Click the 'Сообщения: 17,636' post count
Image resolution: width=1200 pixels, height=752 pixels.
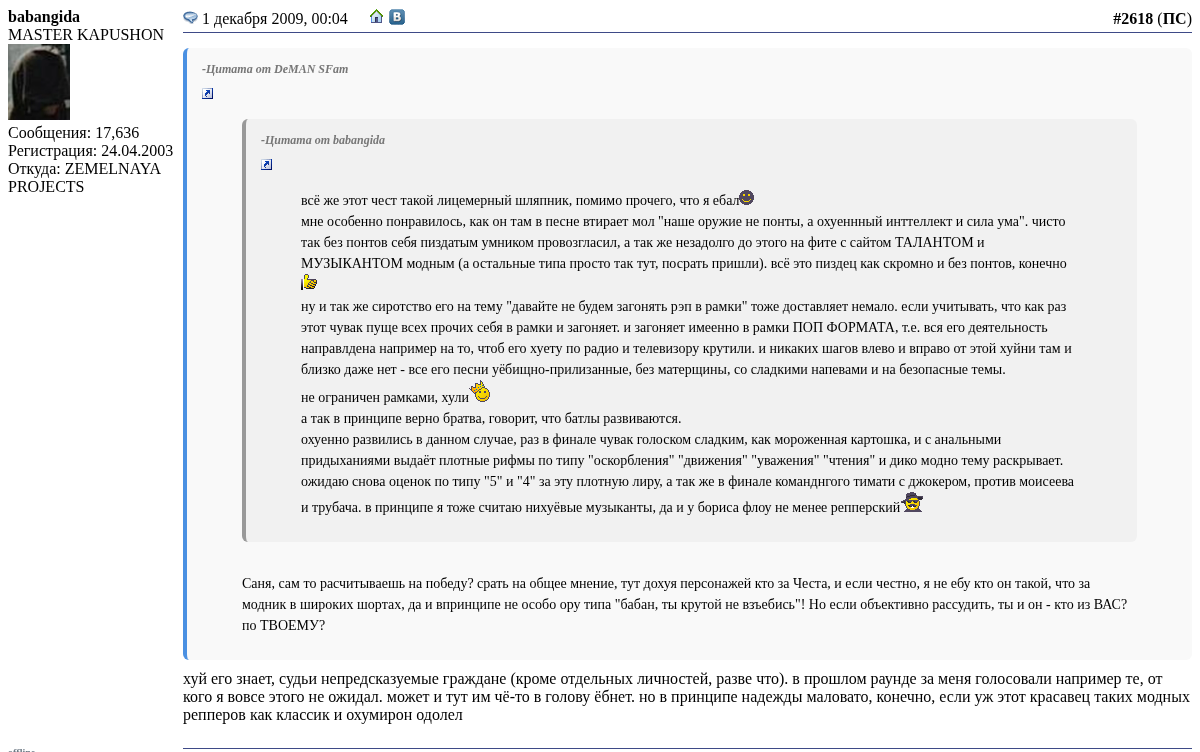tap(73, 133)
